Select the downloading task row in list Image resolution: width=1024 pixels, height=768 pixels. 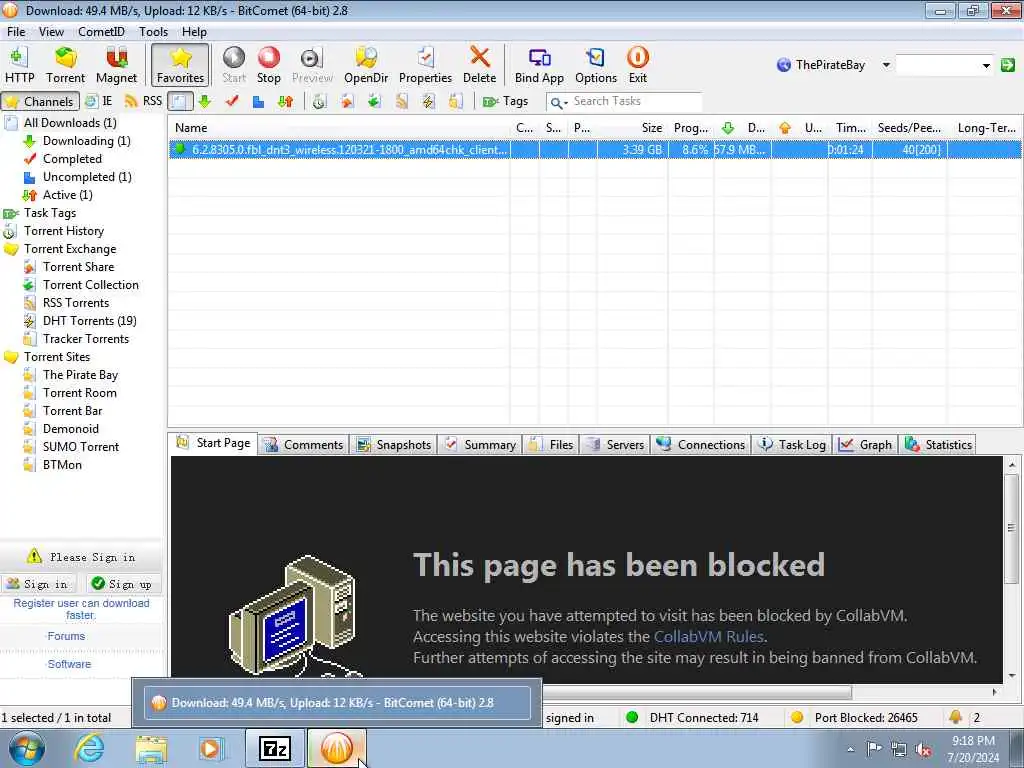pyautogui.click(x=594, y=150)
